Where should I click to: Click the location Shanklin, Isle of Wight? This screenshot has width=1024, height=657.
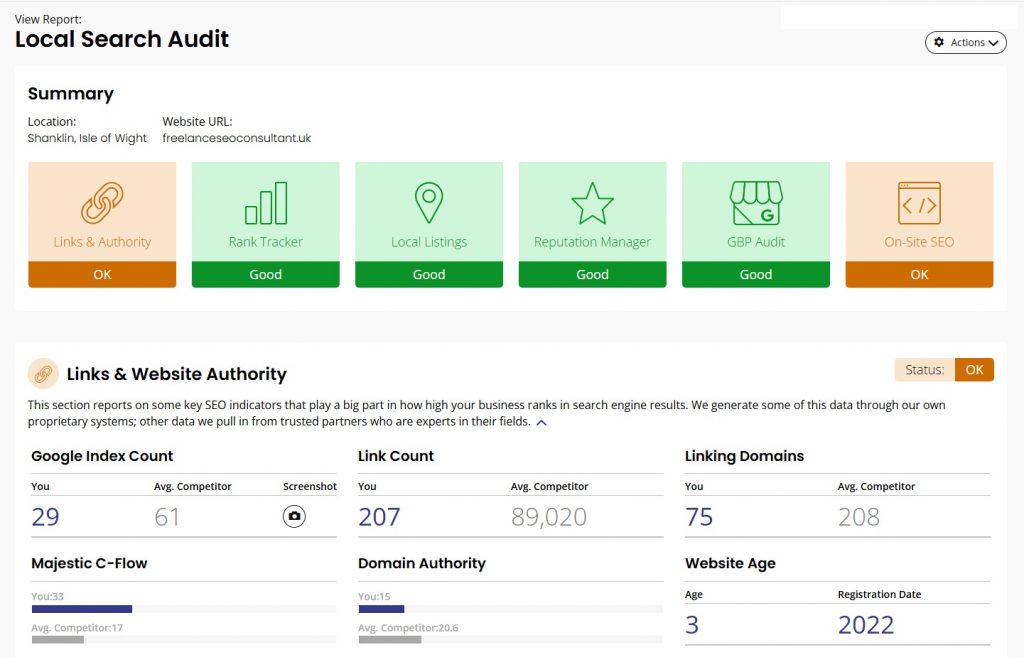(x=87, y=138)
